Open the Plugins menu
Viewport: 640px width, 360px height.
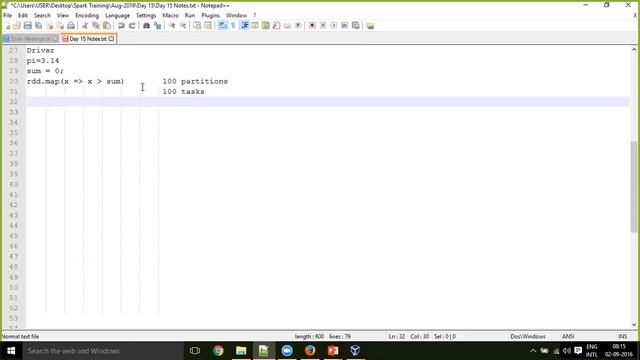point(210,16)
